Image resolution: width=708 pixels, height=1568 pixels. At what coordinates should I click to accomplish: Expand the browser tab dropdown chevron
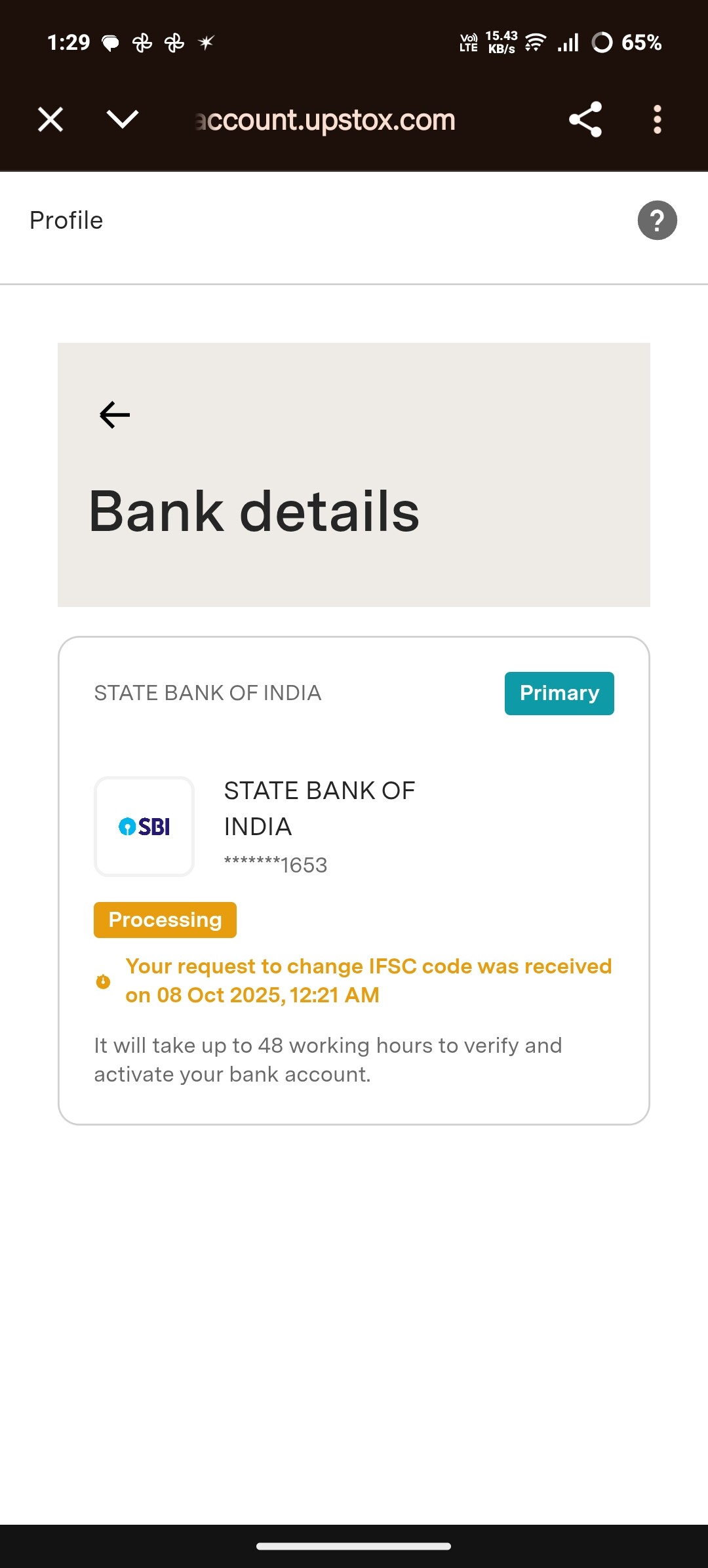coord(123,119)
